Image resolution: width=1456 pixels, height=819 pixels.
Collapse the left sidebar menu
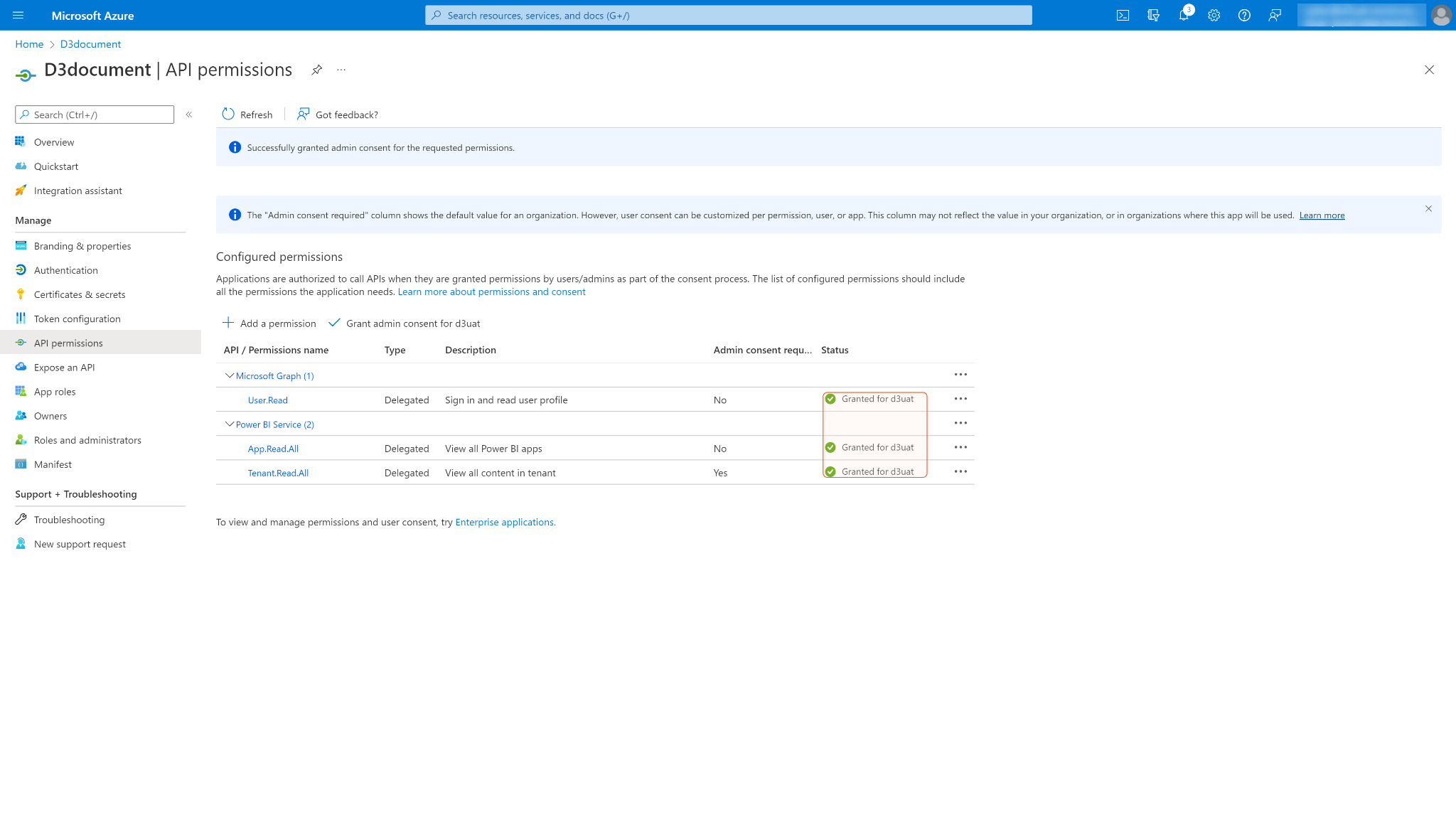pyautogui.click(x=189, y=114)
